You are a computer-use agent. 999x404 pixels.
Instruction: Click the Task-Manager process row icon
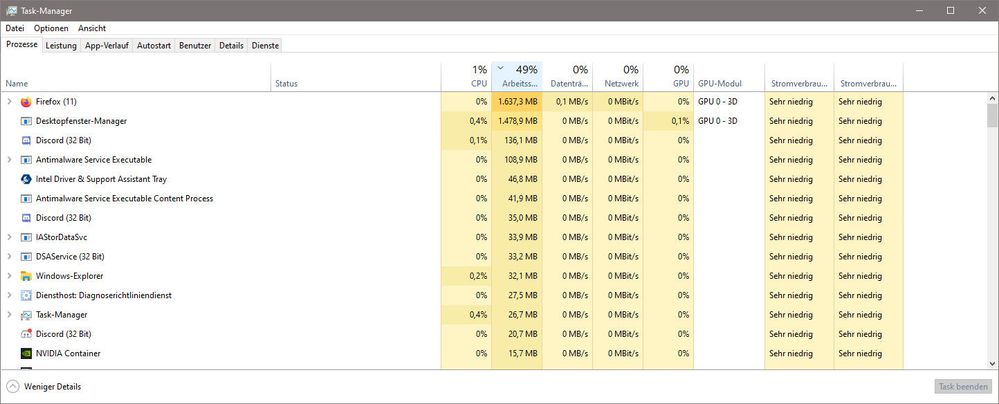26,315
